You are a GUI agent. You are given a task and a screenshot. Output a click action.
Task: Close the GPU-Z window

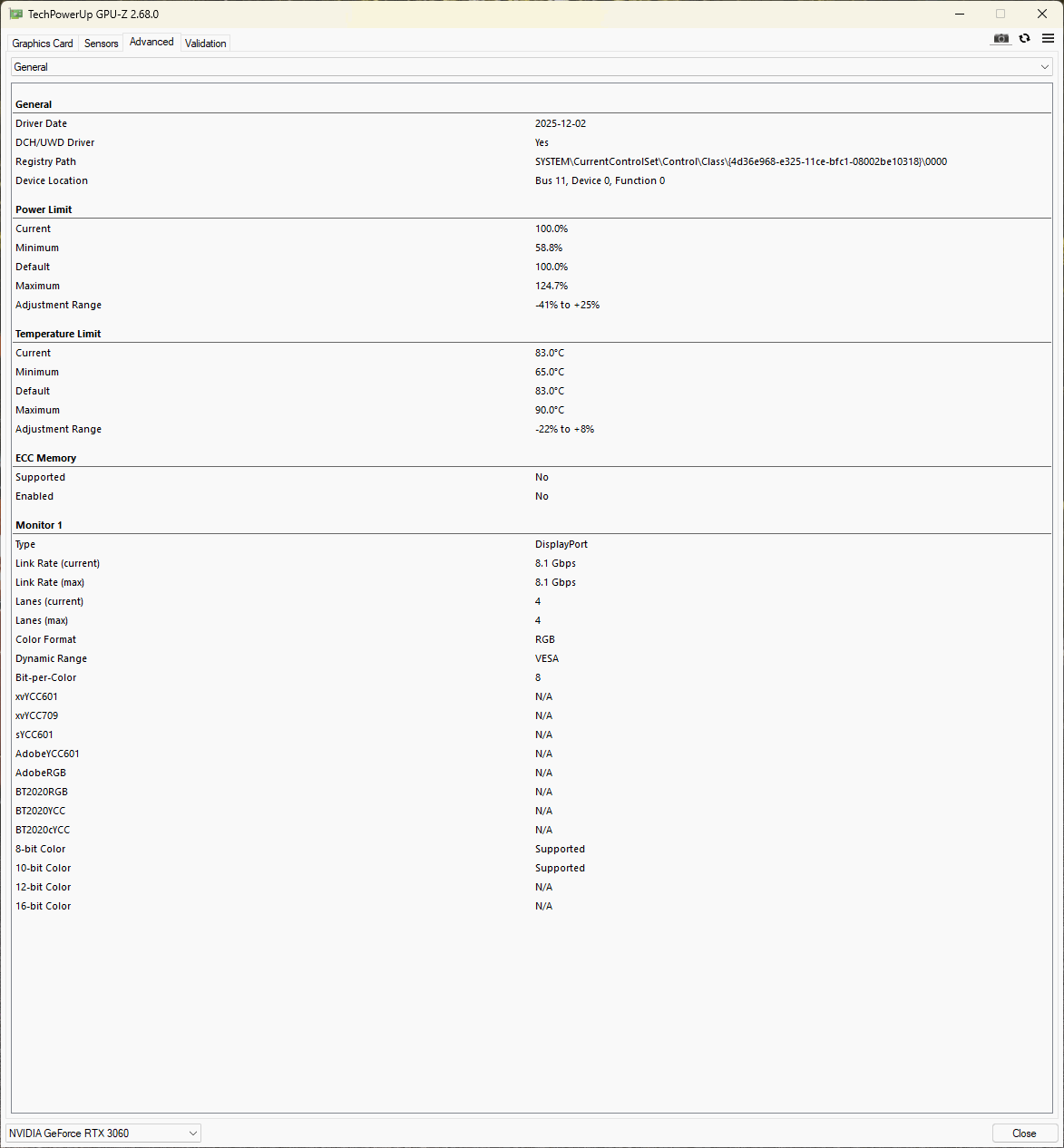1042,14
